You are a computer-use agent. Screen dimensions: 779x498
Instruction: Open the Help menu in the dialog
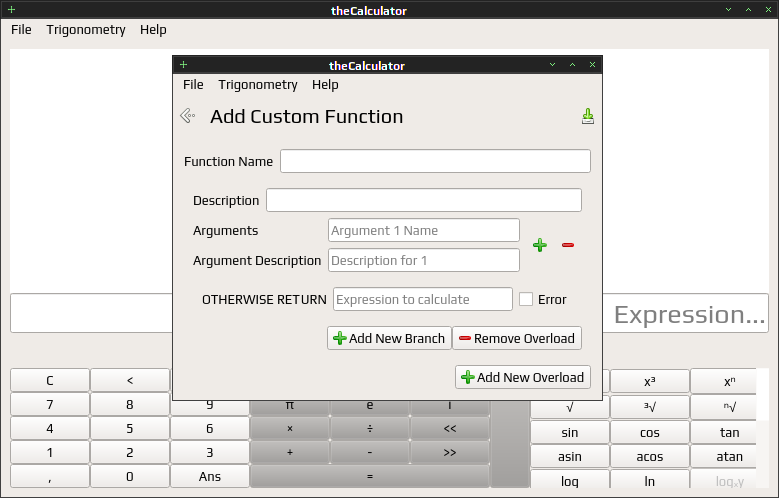(325, 84)
